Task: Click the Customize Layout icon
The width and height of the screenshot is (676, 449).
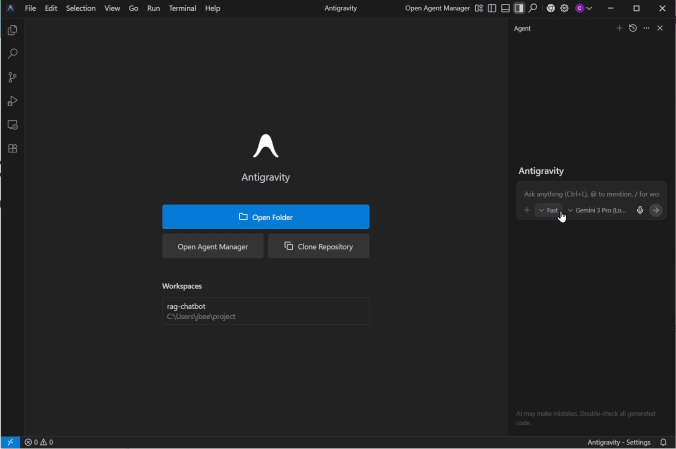Action: tap(479, 8)
